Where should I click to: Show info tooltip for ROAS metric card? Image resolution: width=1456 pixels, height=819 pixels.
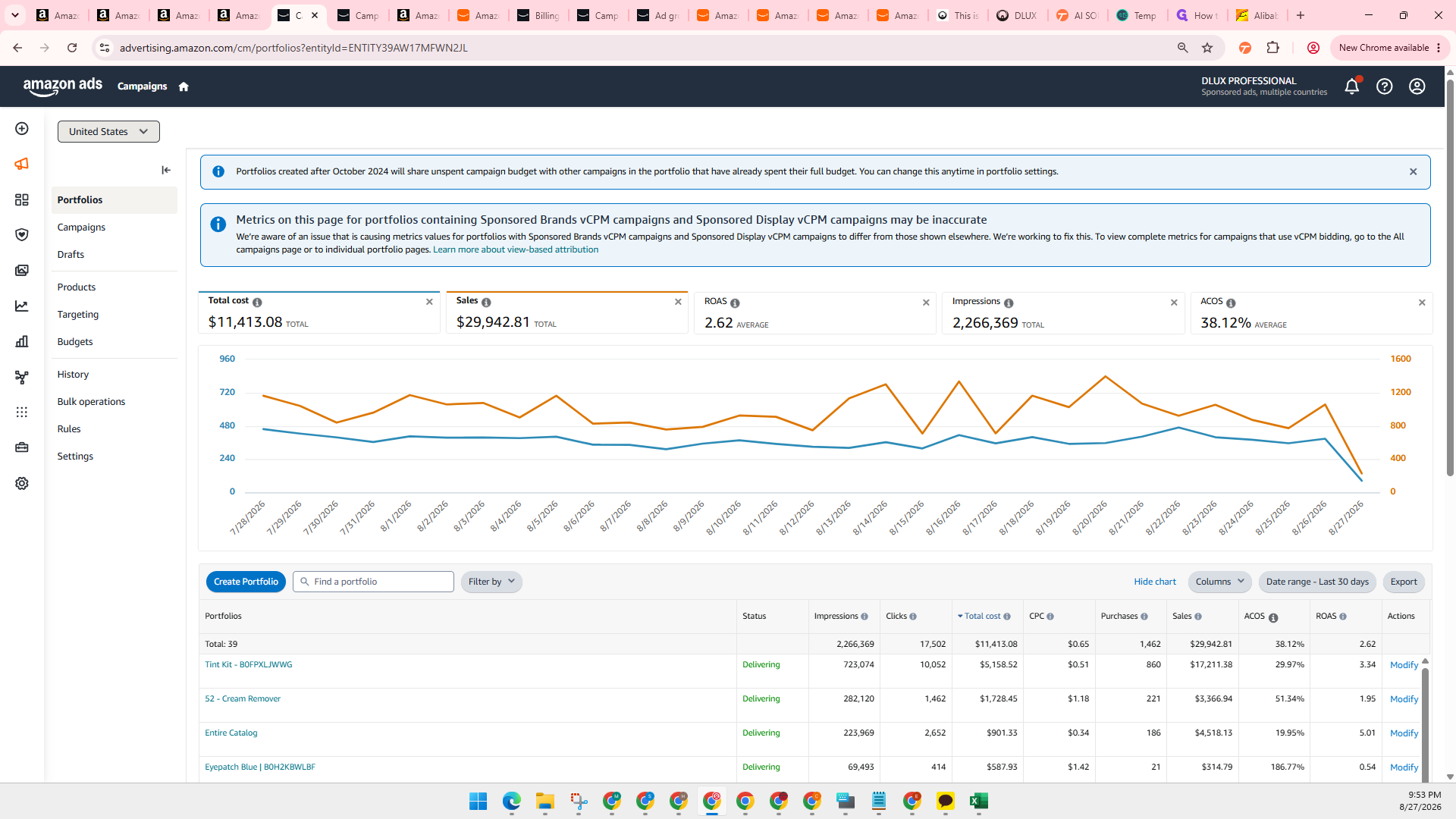[735, 303]
